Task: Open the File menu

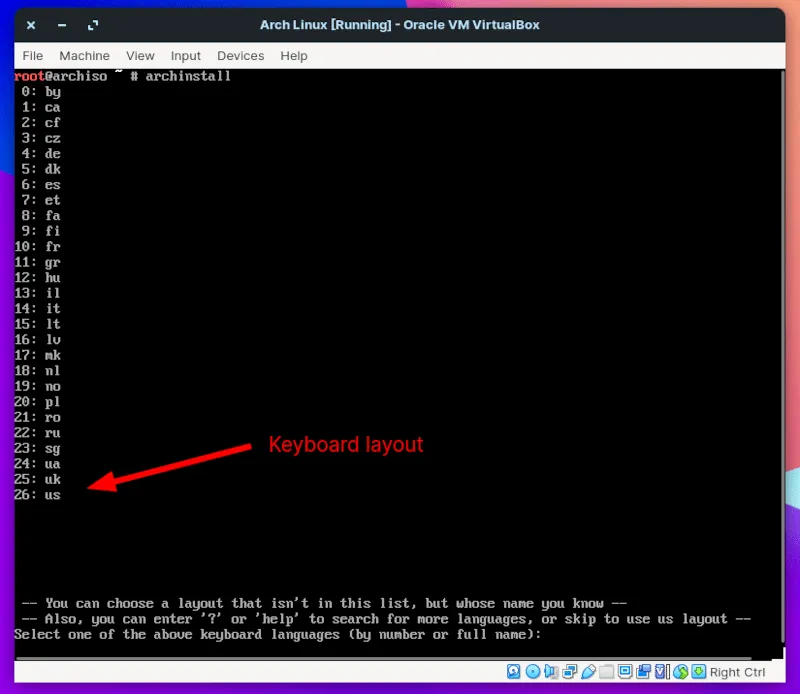Action: tap(33, 56)
